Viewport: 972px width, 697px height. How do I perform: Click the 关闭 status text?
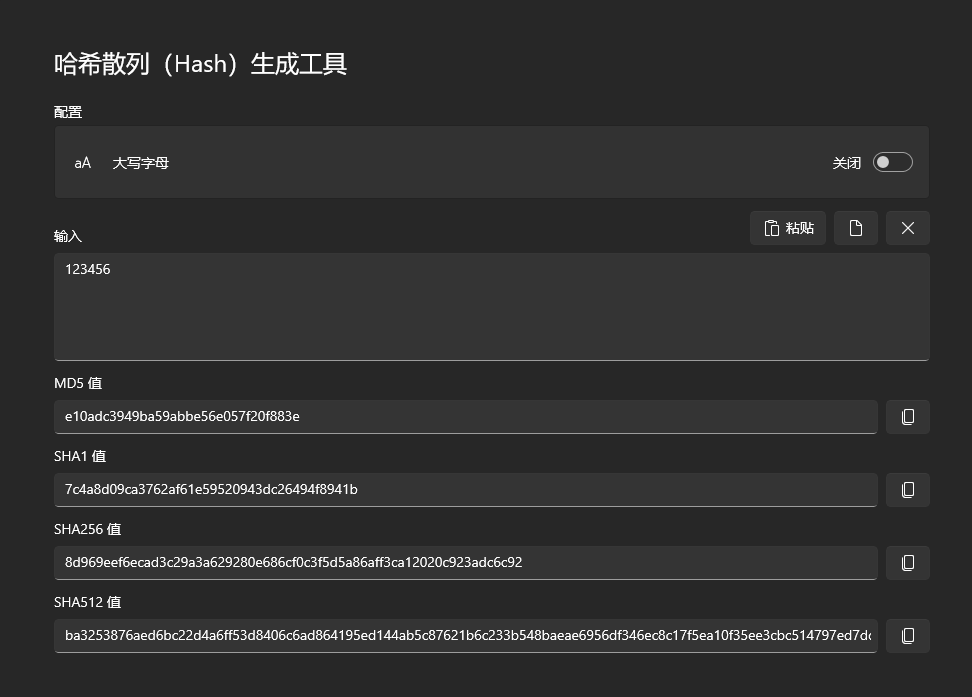pyautogui.click(x=847, y=163)
